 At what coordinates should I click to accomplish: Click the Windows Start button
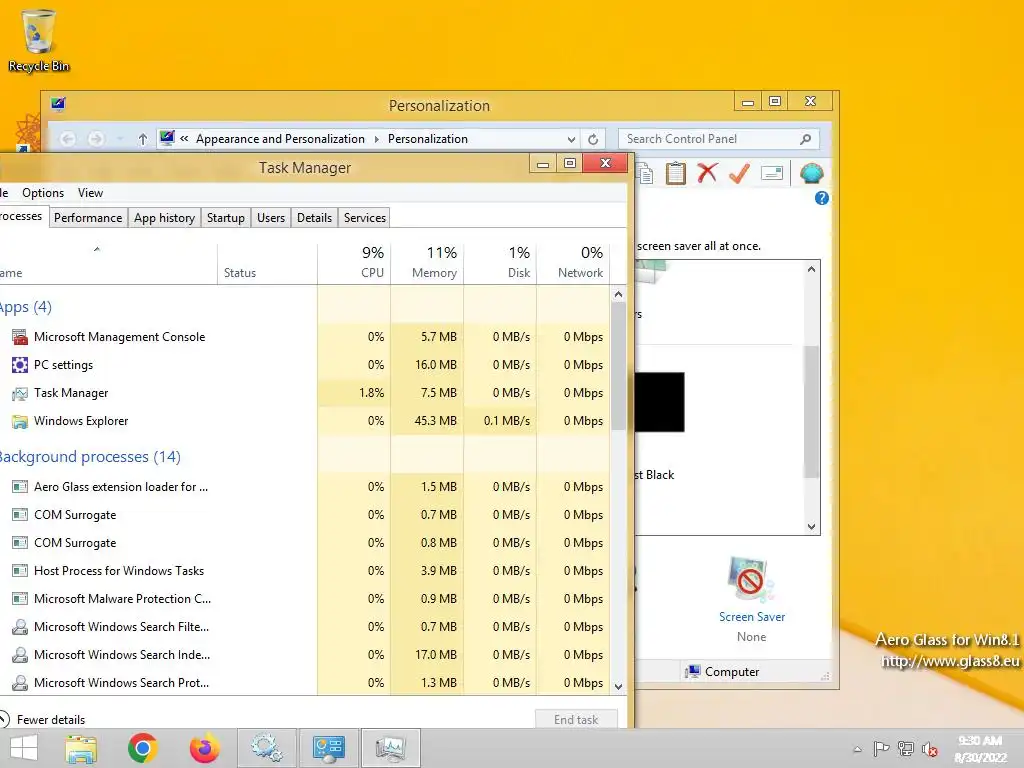[x=24, y=748]
